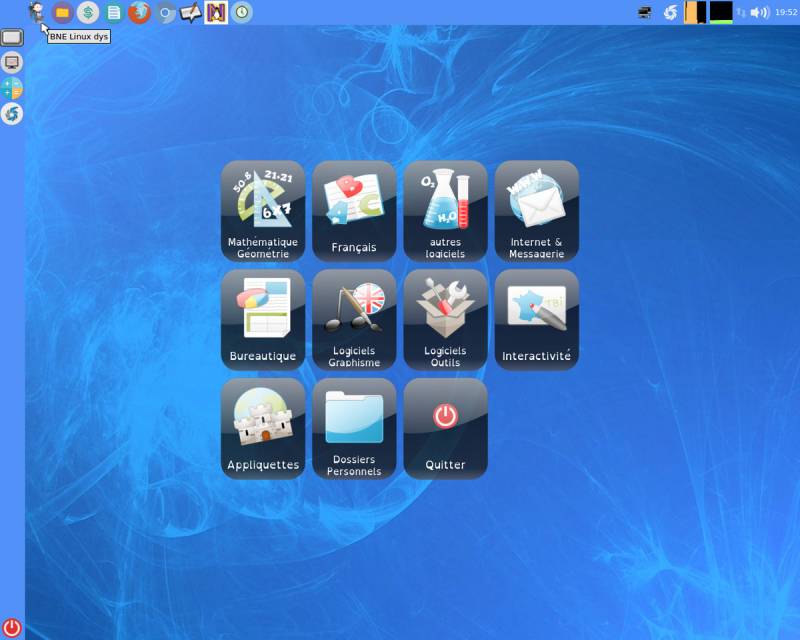Open the Bureautique office tile
This screenshot has height=640, width=800.
(263, 320)
